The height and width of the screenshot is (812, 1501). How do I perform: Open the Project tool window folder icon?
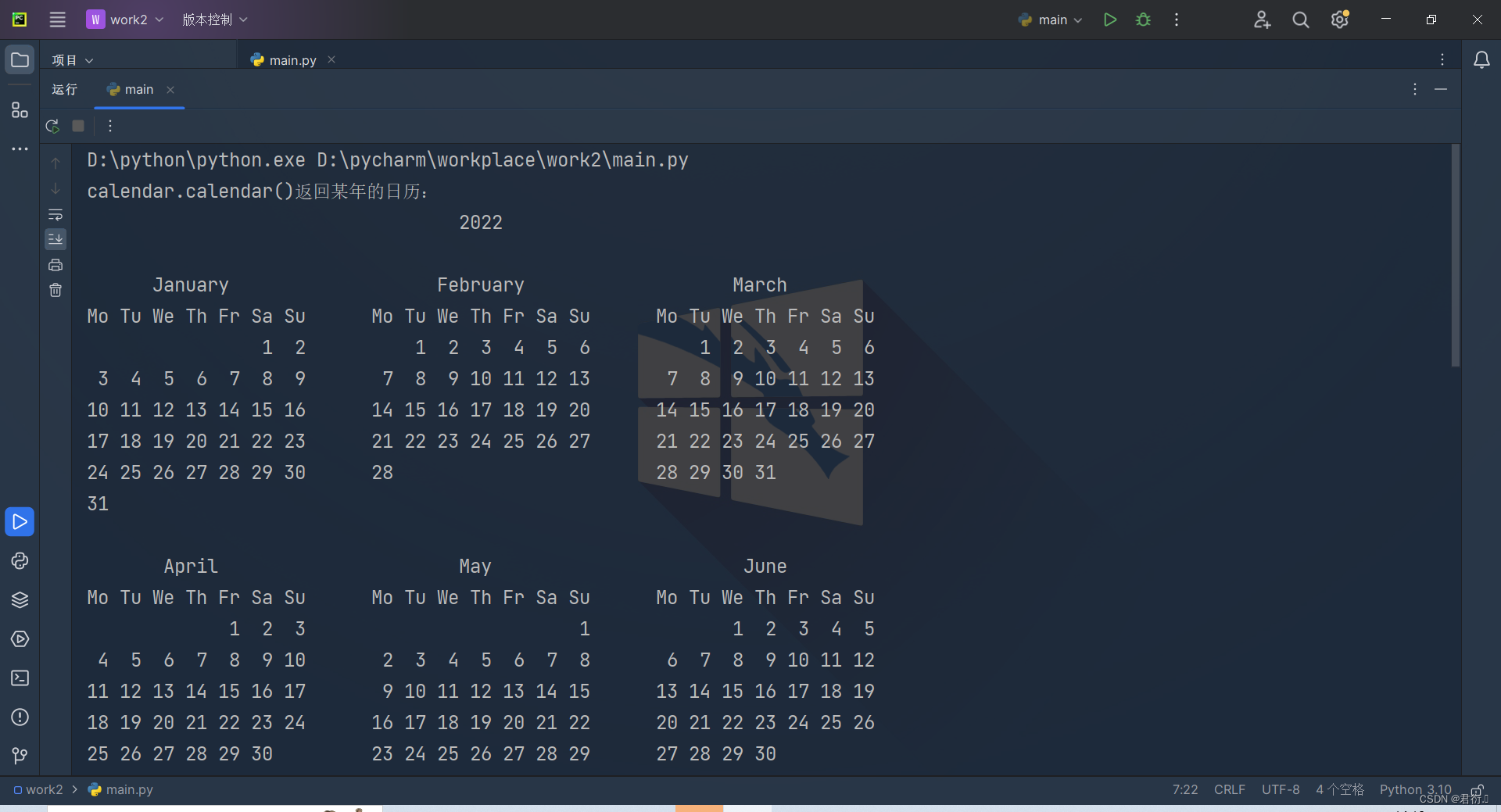tap(20, 59)
